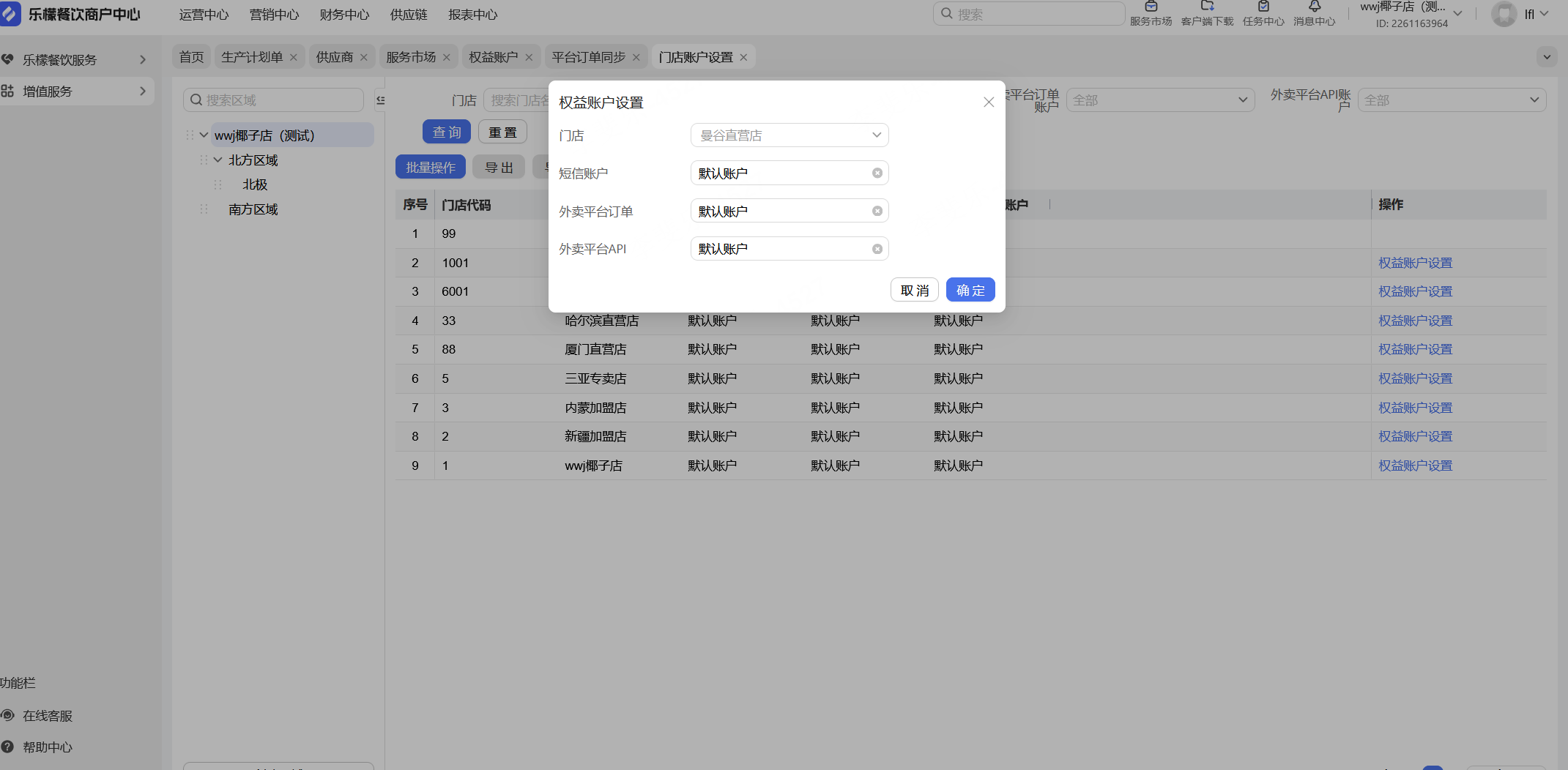This screenshot has width=1568, height=770.
Task: Open the 营销中心 menu
Action: (x=275, y=15)
